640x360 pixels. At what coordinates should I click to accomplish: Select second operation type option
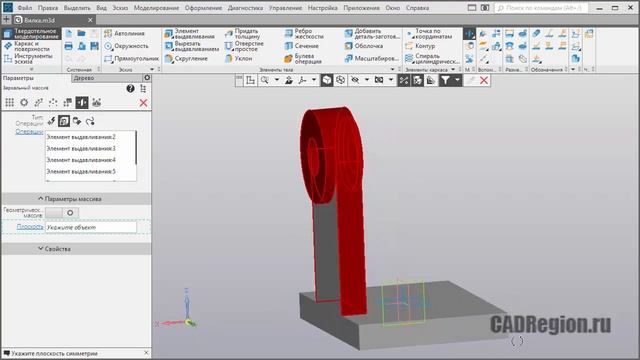pos(64,121)
